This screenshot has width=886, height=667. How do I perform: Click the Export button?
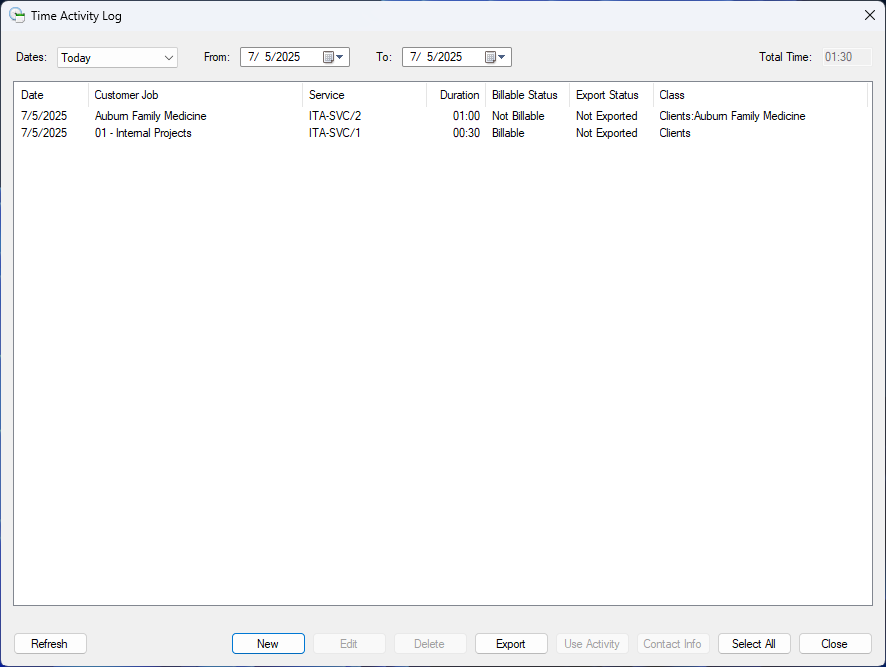[511, 644]
